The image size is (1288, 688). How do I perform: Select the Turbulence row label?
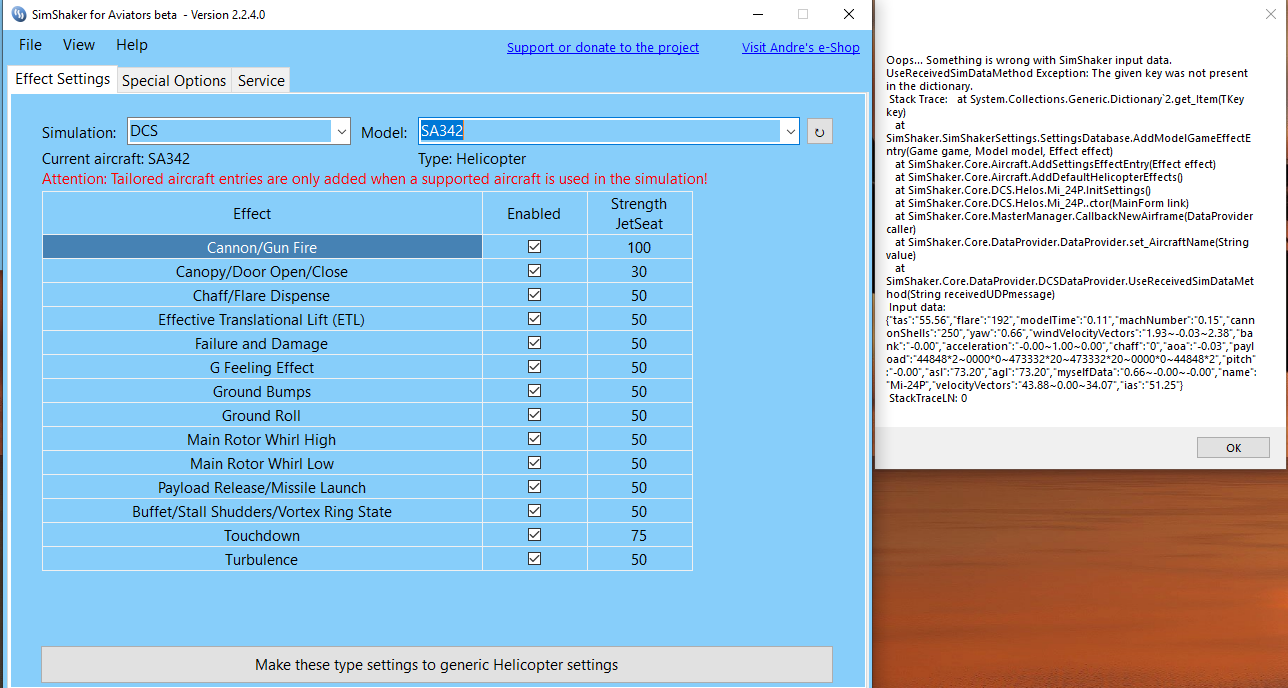coord(262,560)
